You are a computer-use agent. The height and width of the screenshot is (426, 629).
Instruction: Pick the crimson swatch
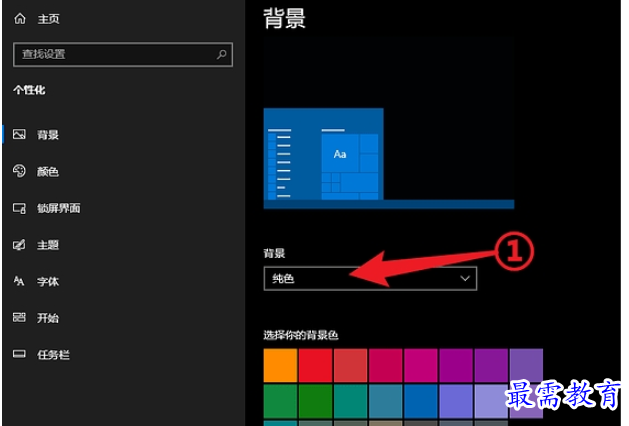click(386, 365)
